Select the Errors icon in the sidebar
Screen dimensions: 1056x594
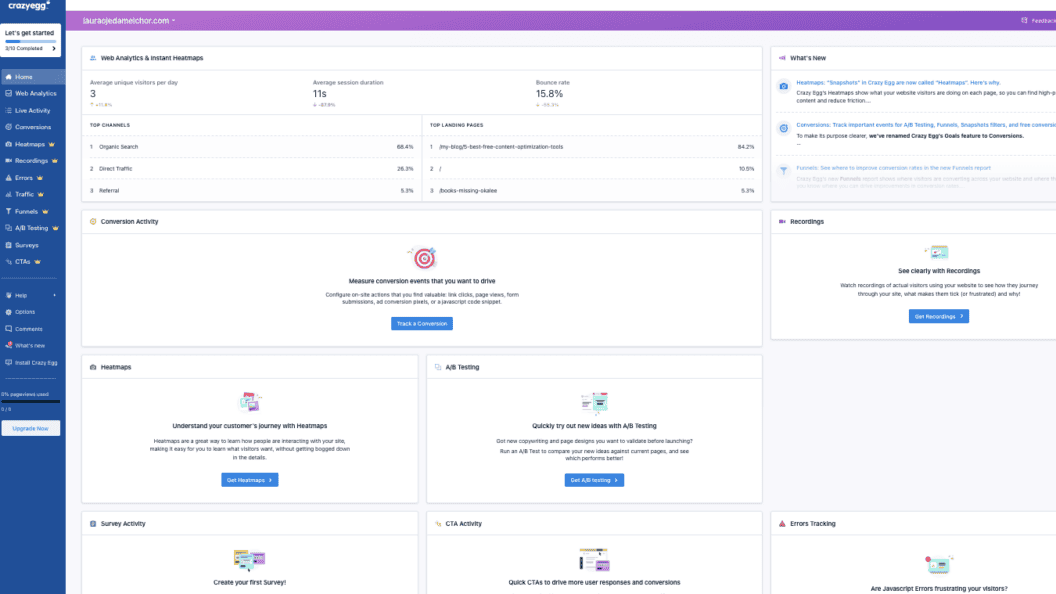coord(10,177)
